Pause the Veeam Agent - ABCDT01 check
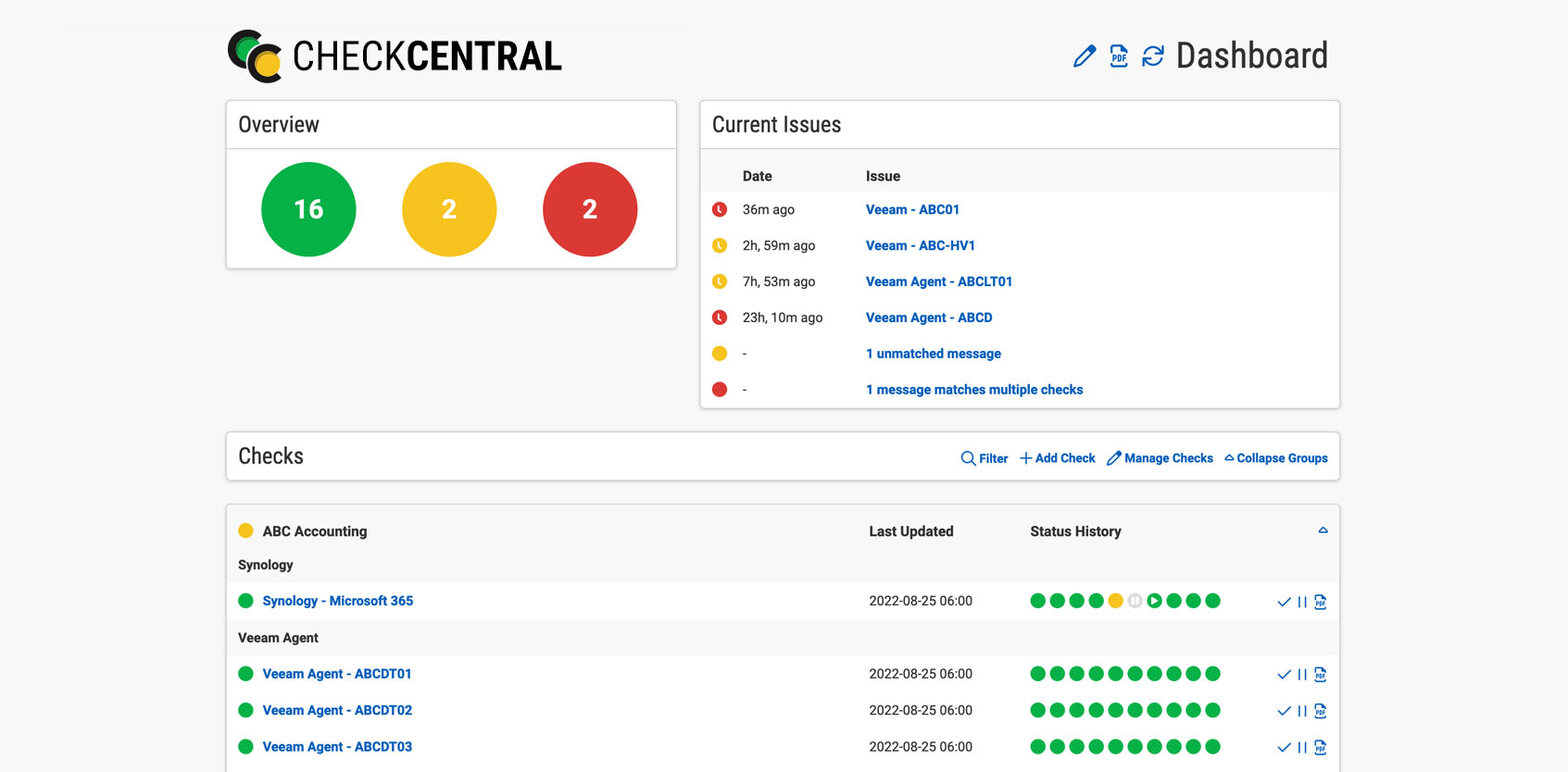The width and height of the screenshot is (1568, 772). click(x=1302, y=675)
